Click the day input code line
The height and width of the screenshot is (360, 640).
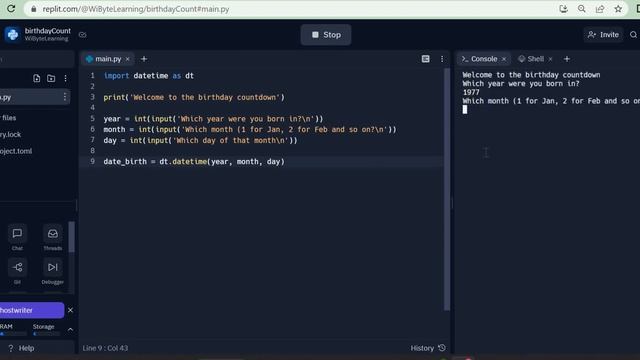point(200,140)
